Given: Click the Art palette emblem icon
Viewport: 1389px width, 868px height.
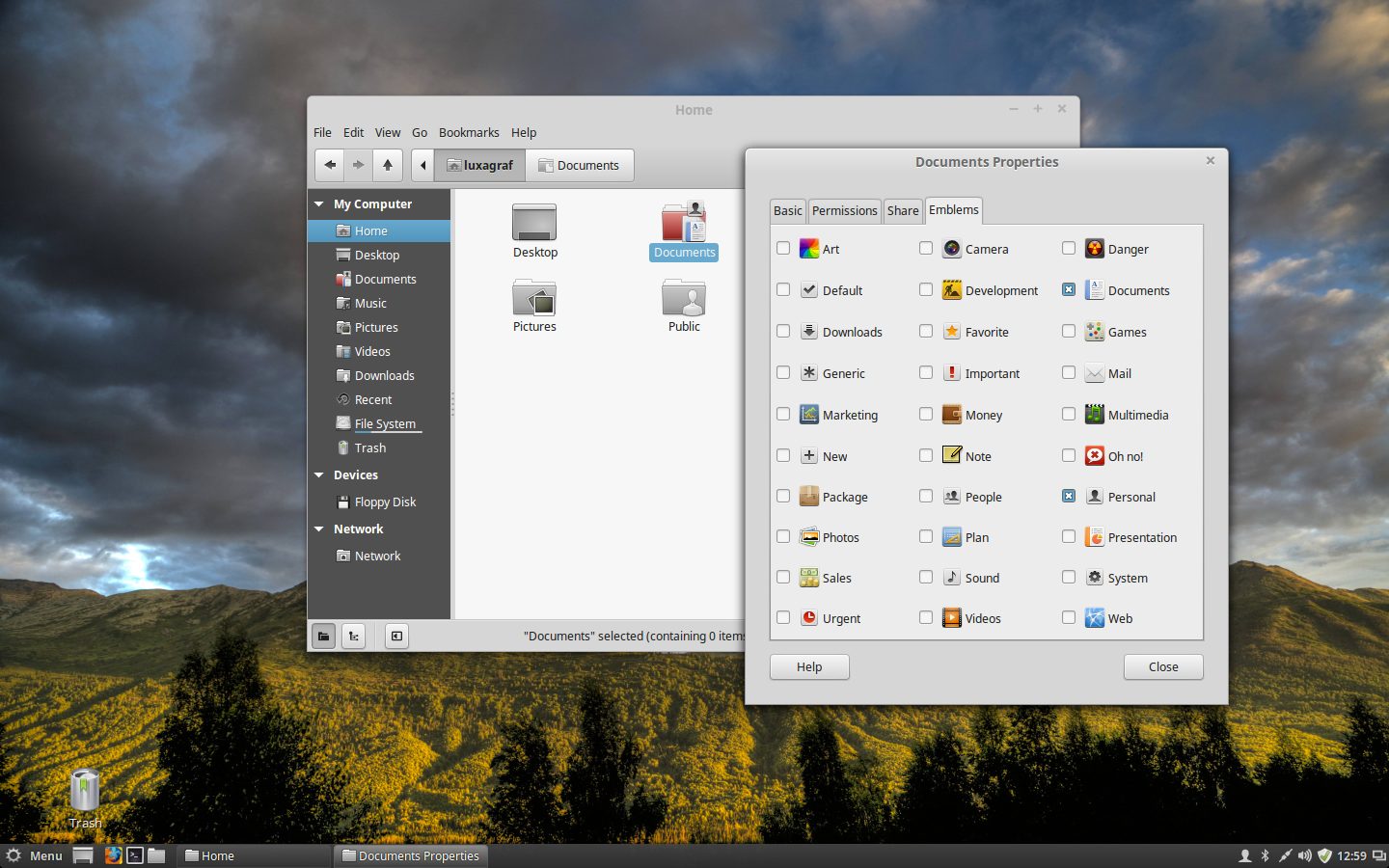Looking at the screenshot, I should [x=810, y=249].
